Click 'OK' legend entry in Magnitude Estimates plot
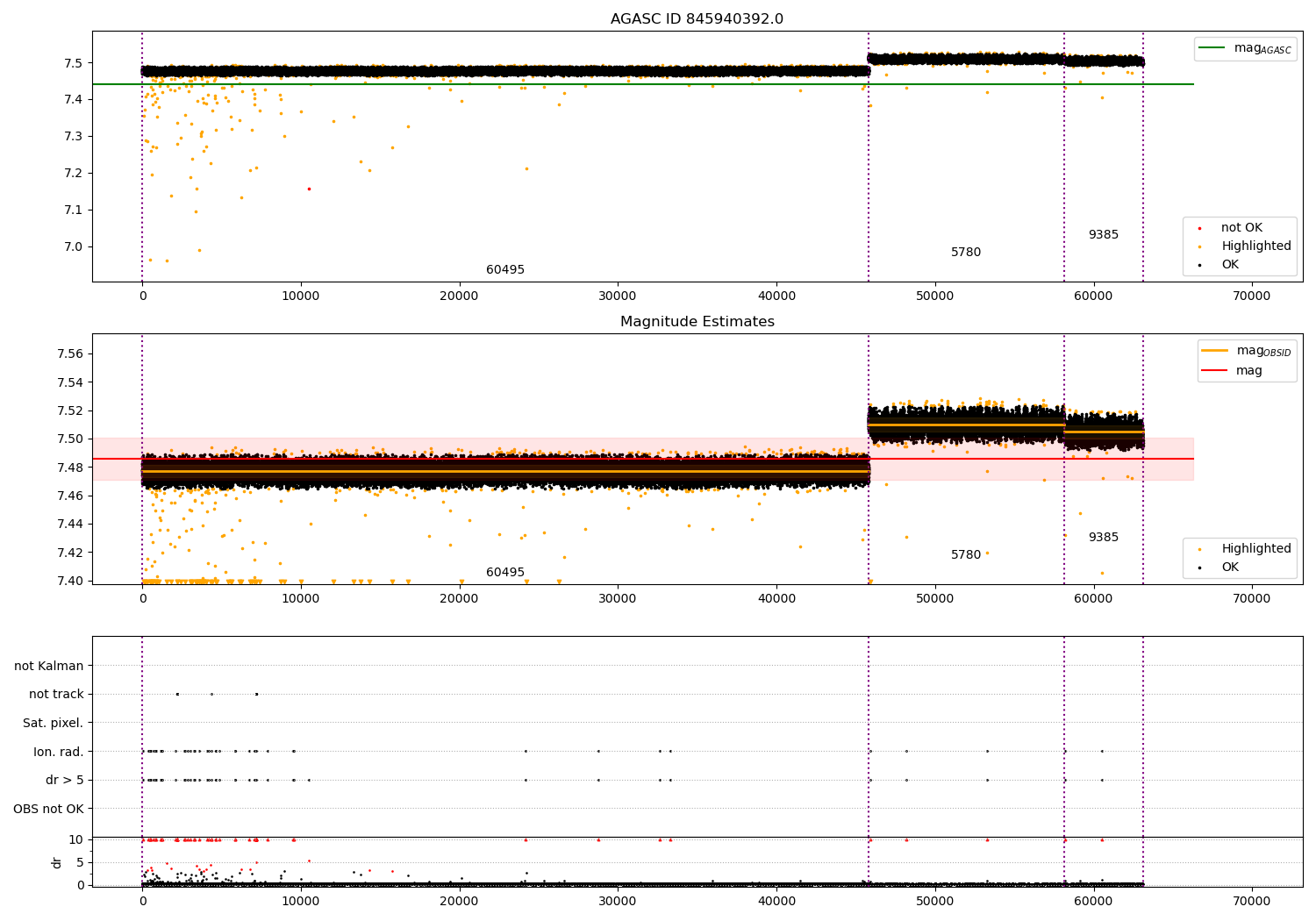This screenshot has height=921, width=1316. pos(1230,568)
